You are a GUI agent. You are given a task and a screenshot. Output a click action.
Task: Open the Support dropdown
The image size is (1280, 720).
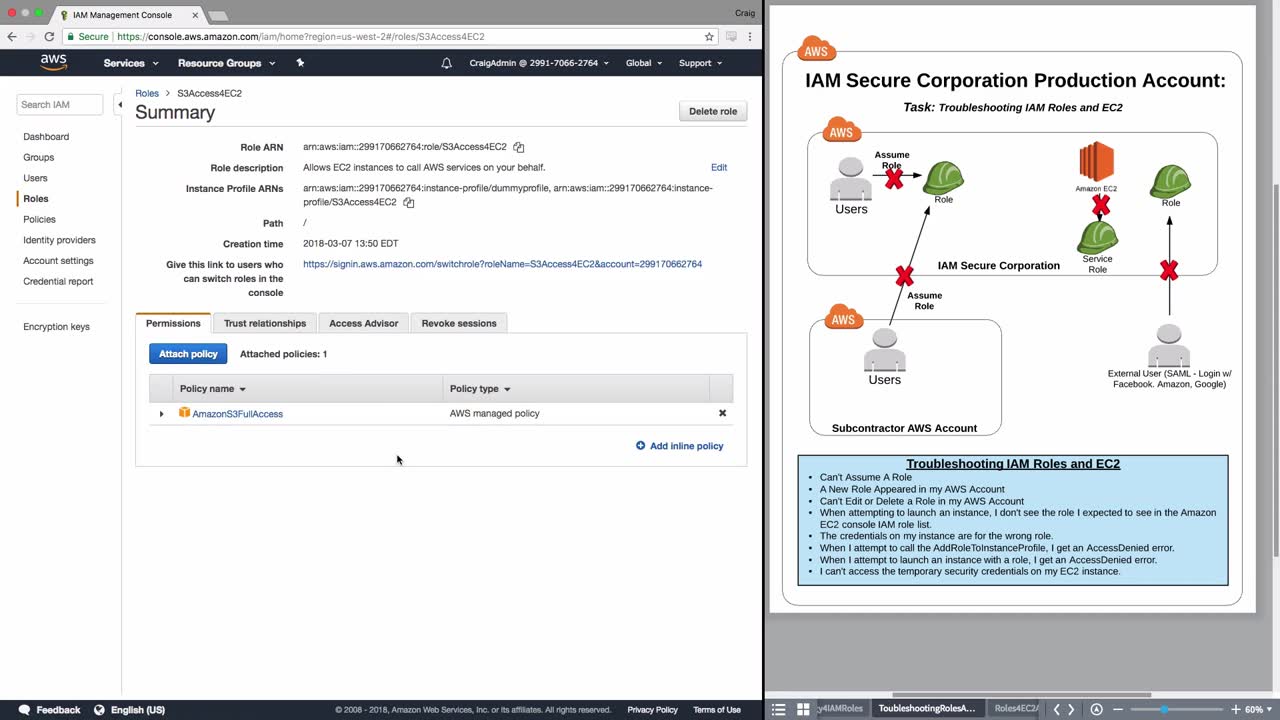pos(700,63)
